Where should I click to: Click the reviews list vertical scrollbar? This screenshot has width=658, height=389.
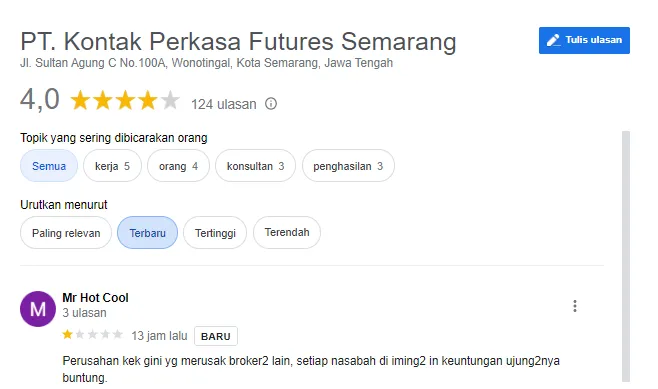(626, 256)
